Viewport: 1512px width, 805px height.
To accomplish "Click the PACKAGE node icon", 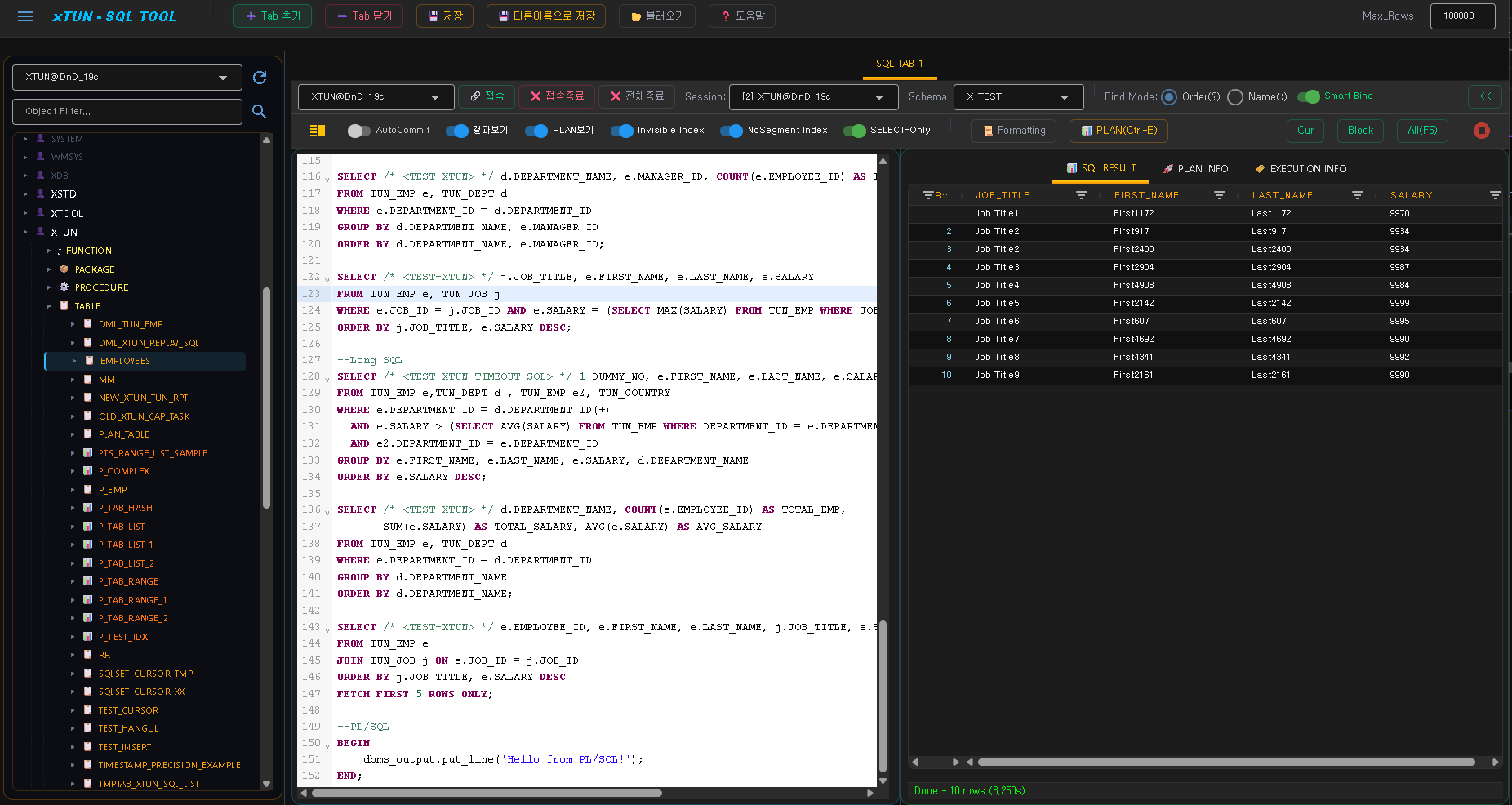I will [64, 269].
